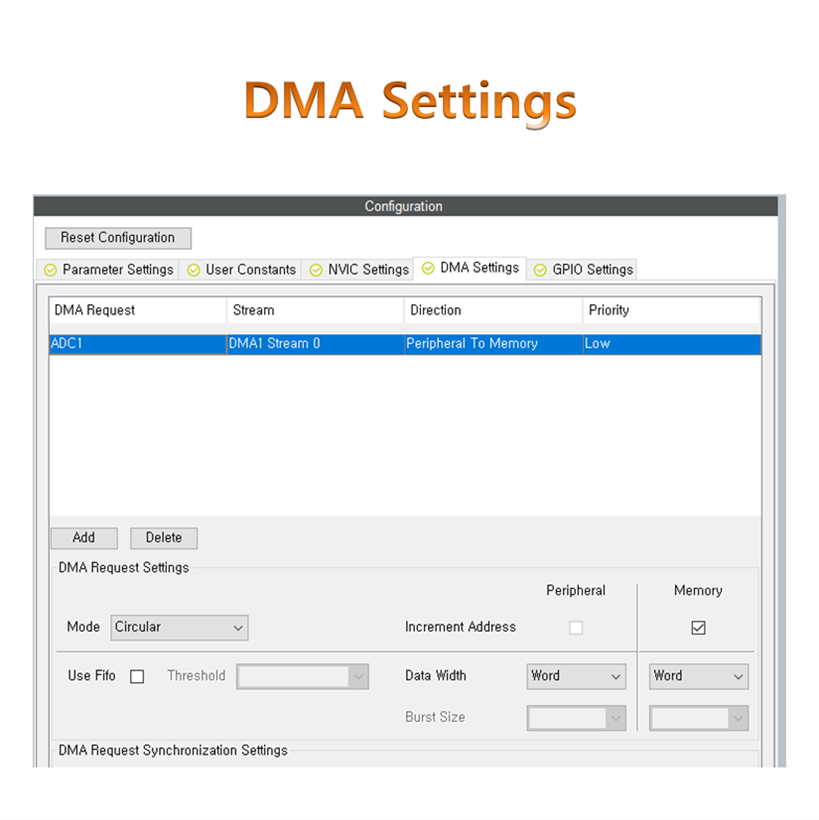Click the DMA Request column header
Image resolution: width=819 pixels, height=820 pixels.
tap(138, 310)
